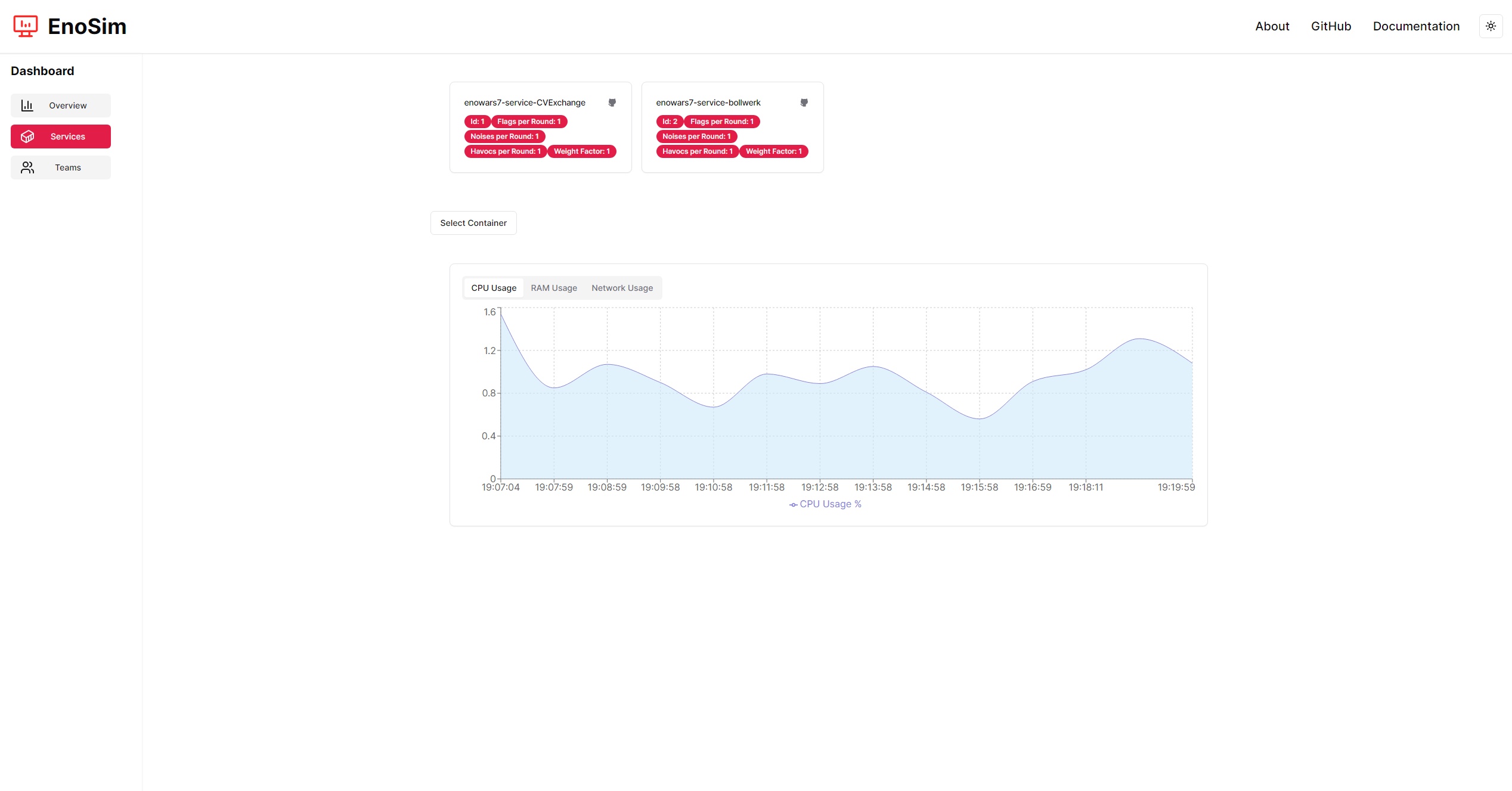Click the Flags per Round badge on CVExchange
1512x791 pixels.
click(x=529, y=122)
